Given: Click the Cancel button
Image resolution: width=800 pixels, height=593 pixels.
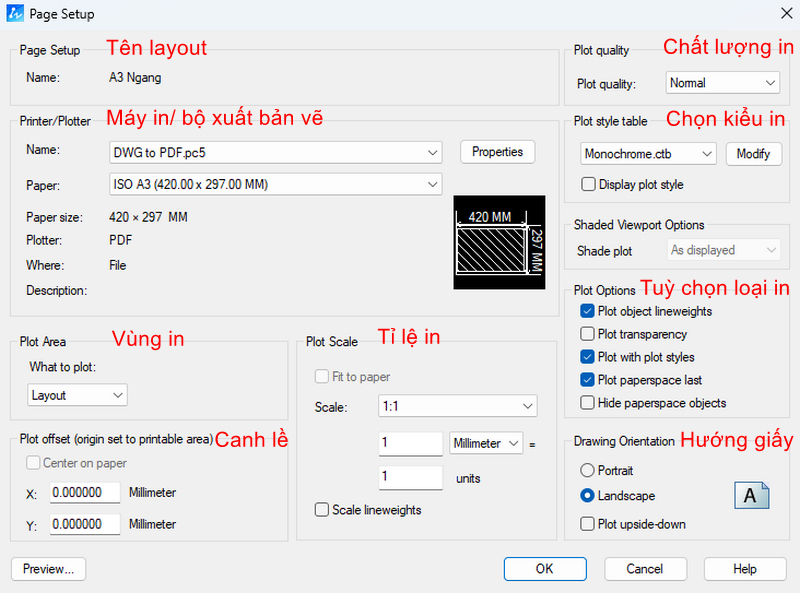Looking at the screenshot, I should pos(645,569).
